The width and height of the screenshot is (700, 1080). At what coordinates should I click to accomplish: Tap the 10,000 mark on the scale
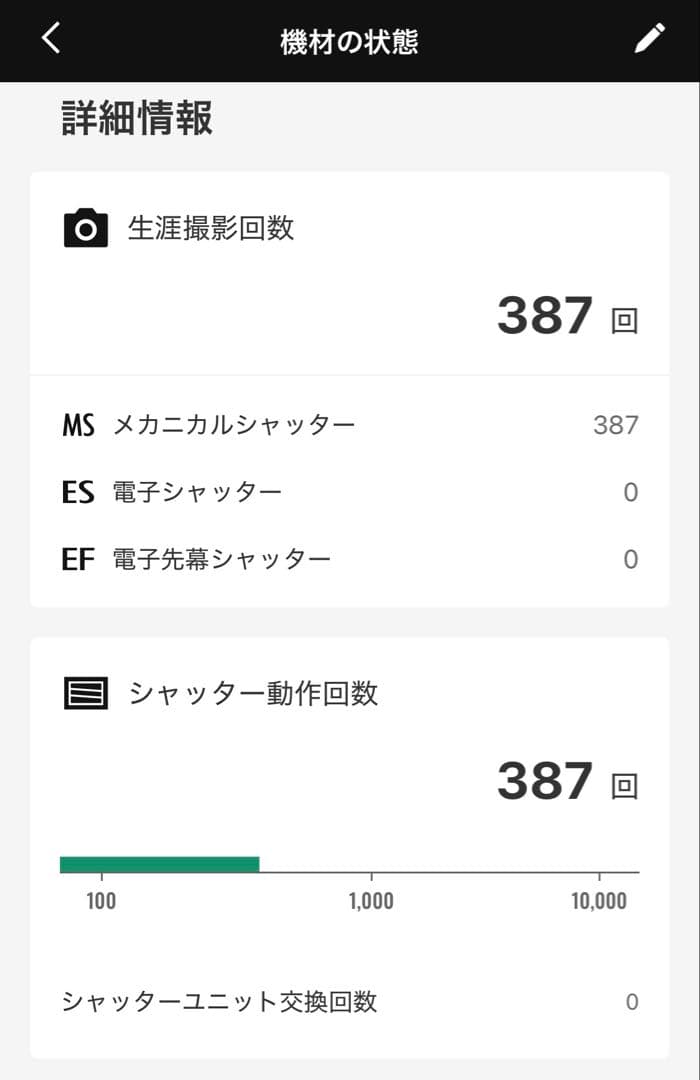click(598, 901)
